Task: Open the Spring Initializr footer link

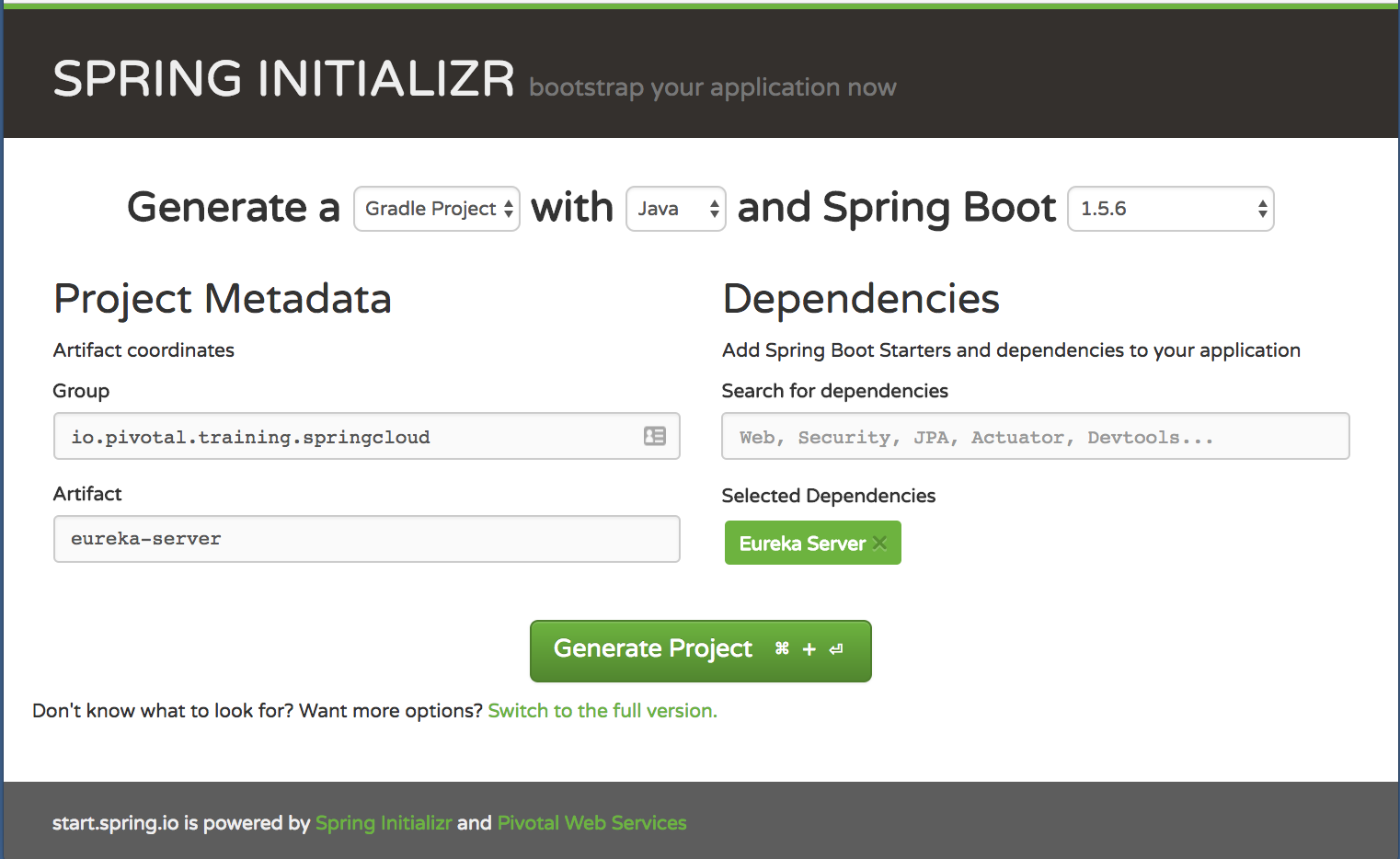Action: (x=384, y=823)
